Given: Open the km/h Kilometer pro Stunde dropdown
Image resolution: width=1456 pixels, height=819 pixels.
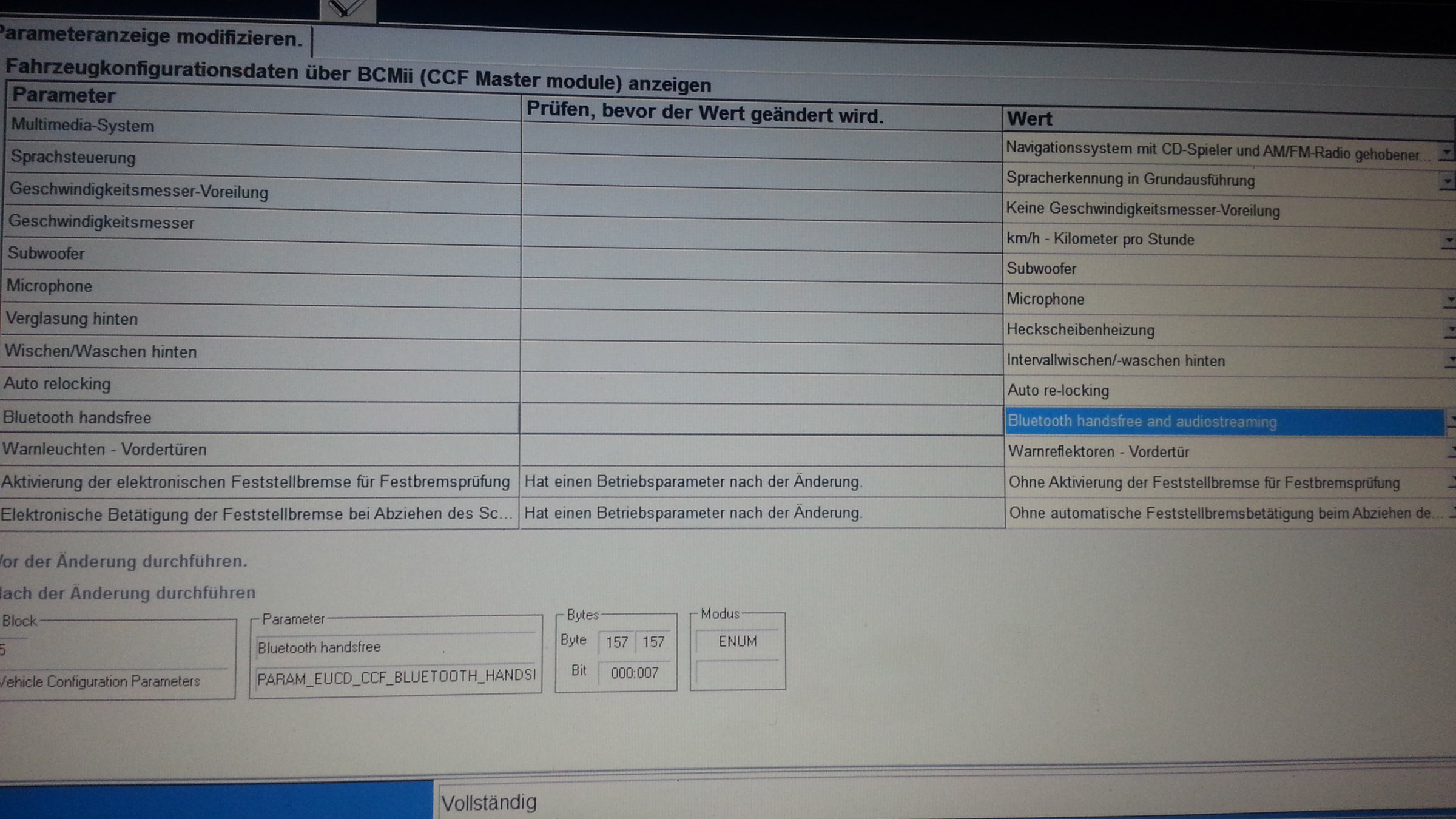Looking at the screenshot, I should pos(1449,241).
